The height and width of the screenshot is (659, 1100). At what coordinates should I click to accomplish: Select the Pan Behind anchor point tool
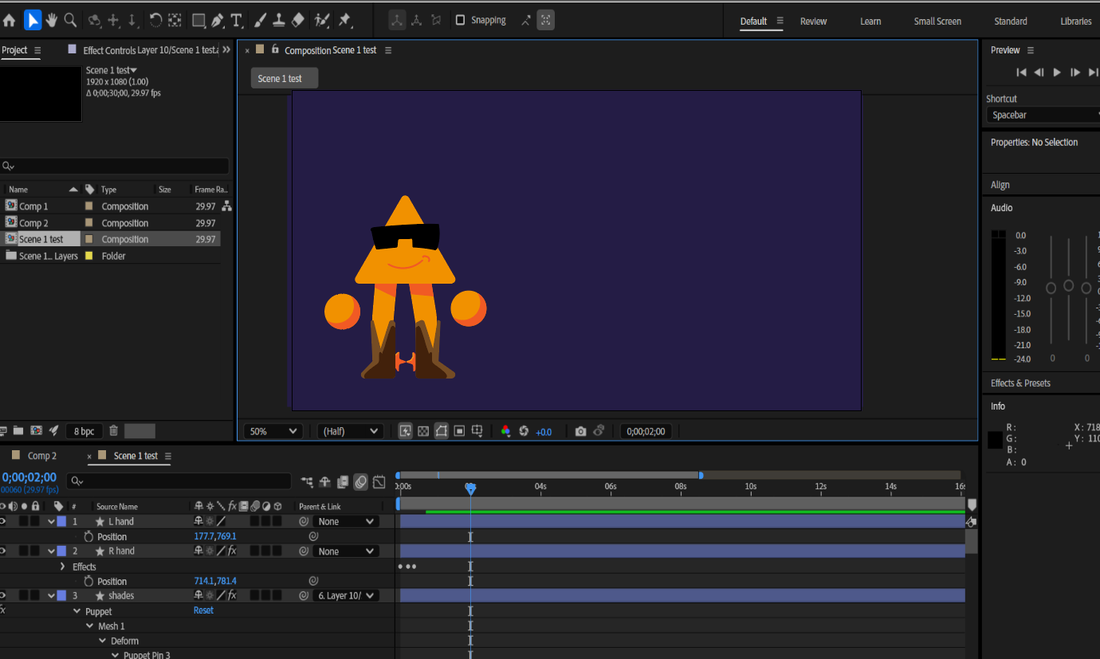pyautogui.click(x=175, y=20)
